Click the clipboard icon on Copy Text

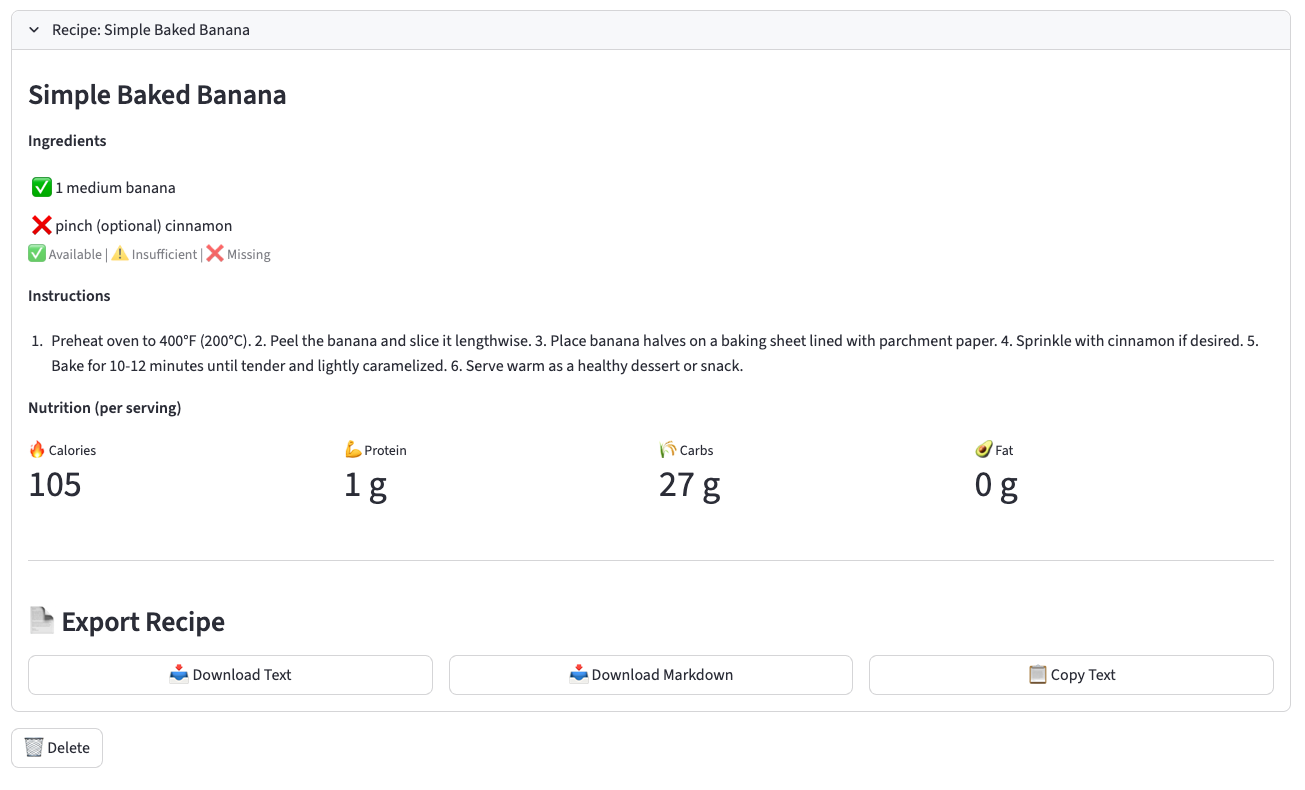pos(1038,675)
